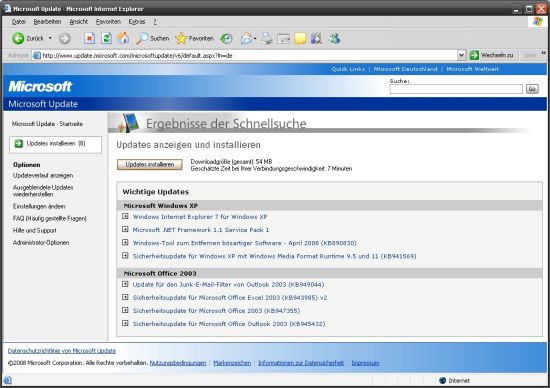Viewport: 550px width, 388px height.
Task: Stop loading with the red X icon
Action: tap(89, 38)
